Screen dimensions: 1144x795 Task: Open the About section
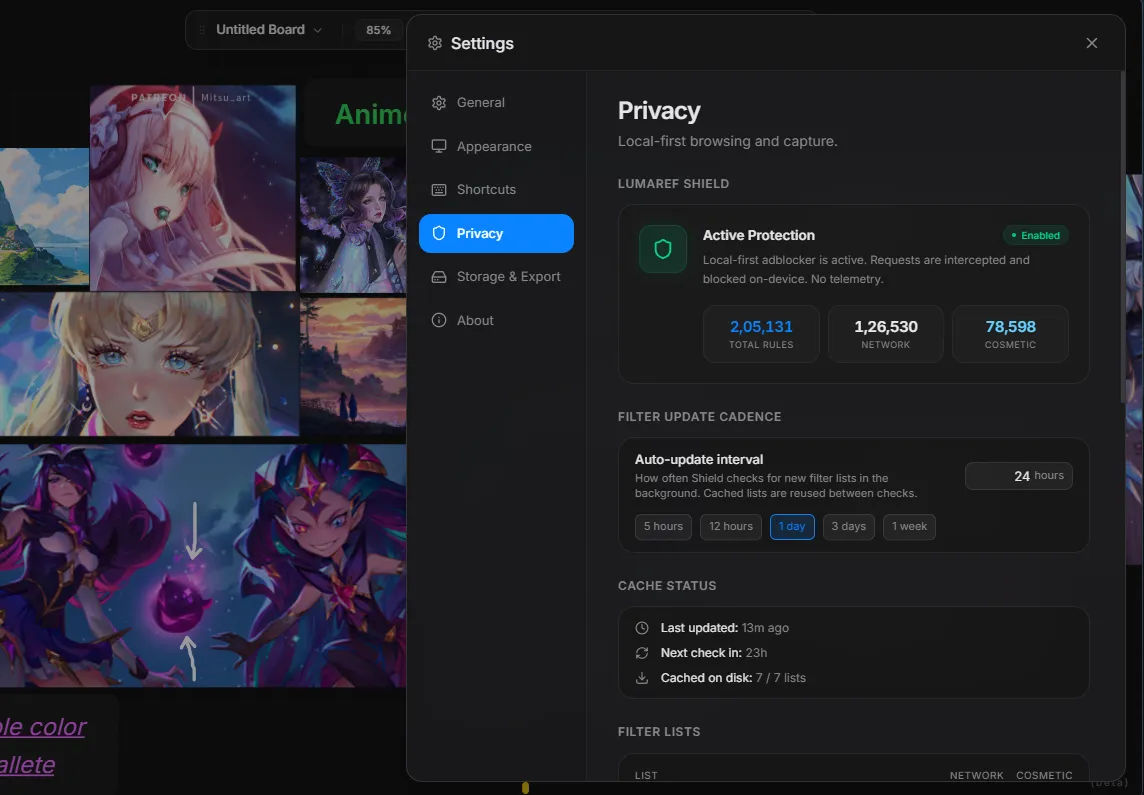coord(496,320)
